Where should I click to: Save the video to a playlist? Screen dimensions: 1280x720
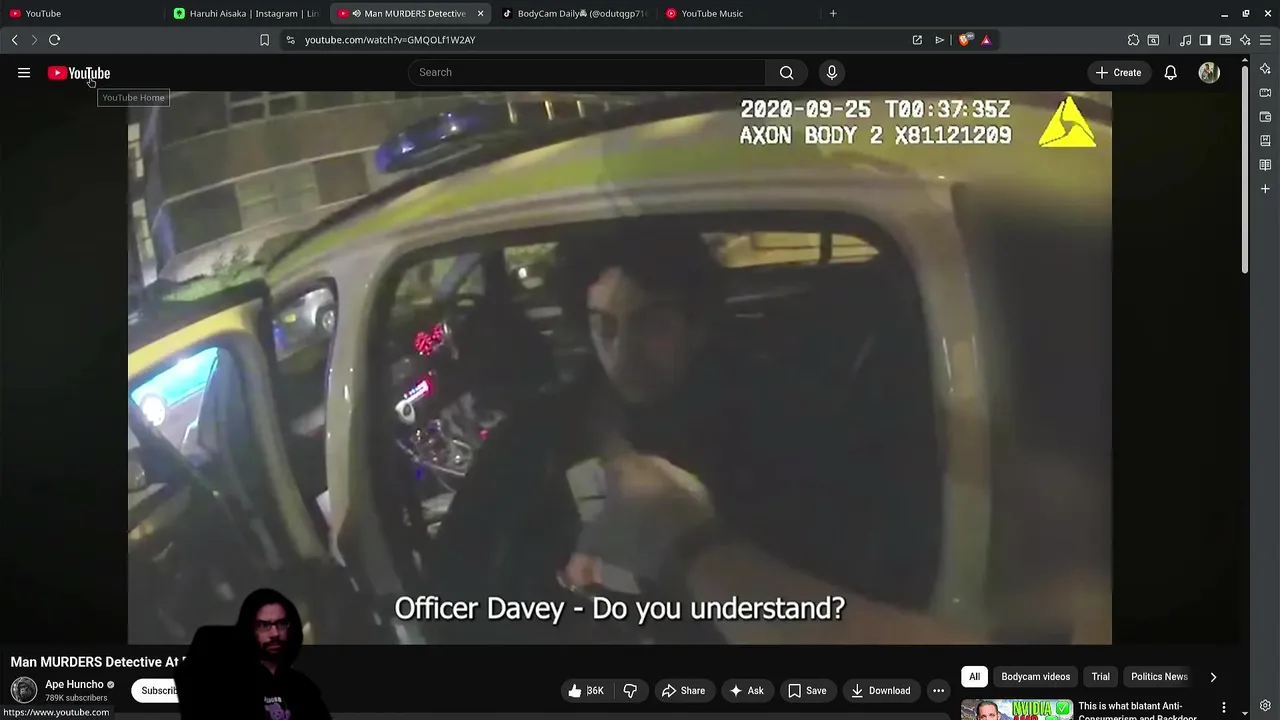807,691
